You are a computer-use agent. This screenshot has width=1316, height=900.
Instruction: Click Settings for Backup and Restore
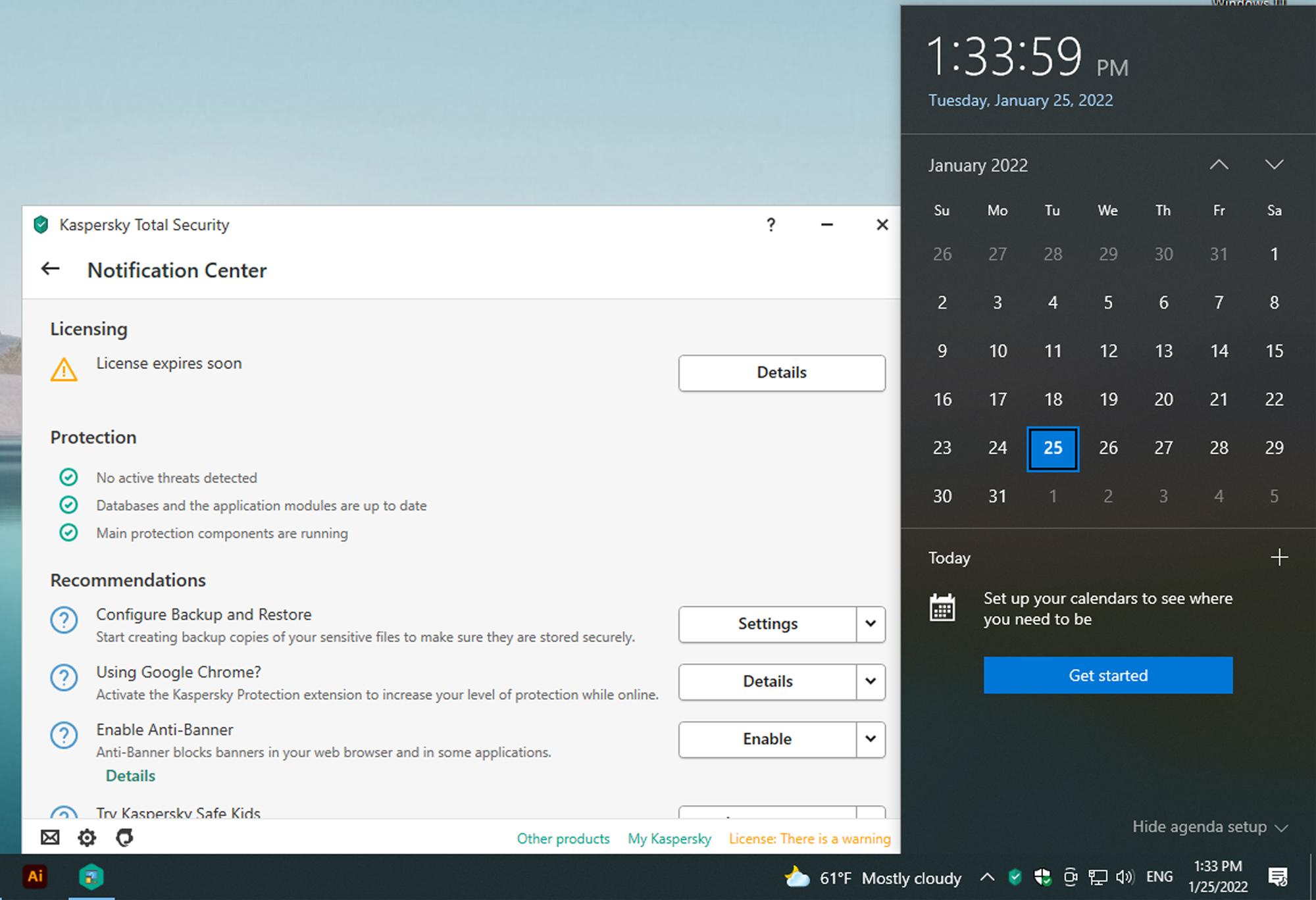pos(767,624)
